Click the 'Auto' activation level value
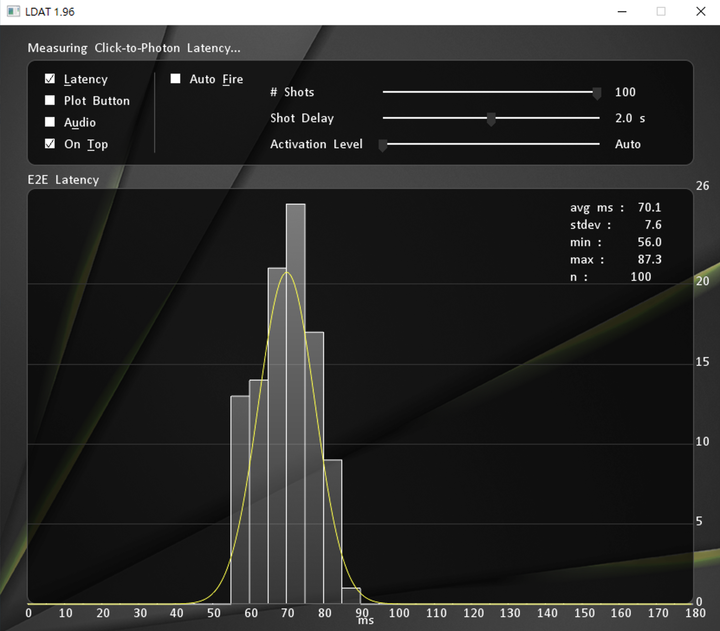The image size is (720, 631). [x=628, y=144]
